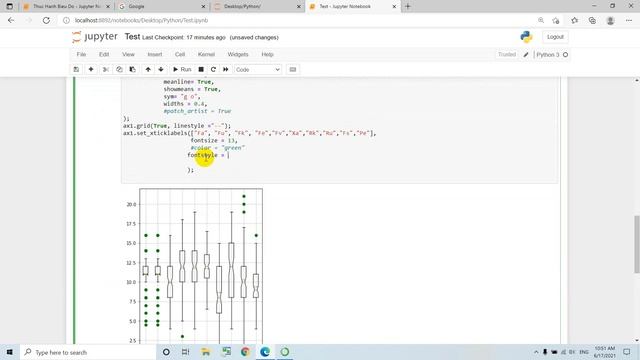Open the command palette keyboard icon

click(293, 69)
